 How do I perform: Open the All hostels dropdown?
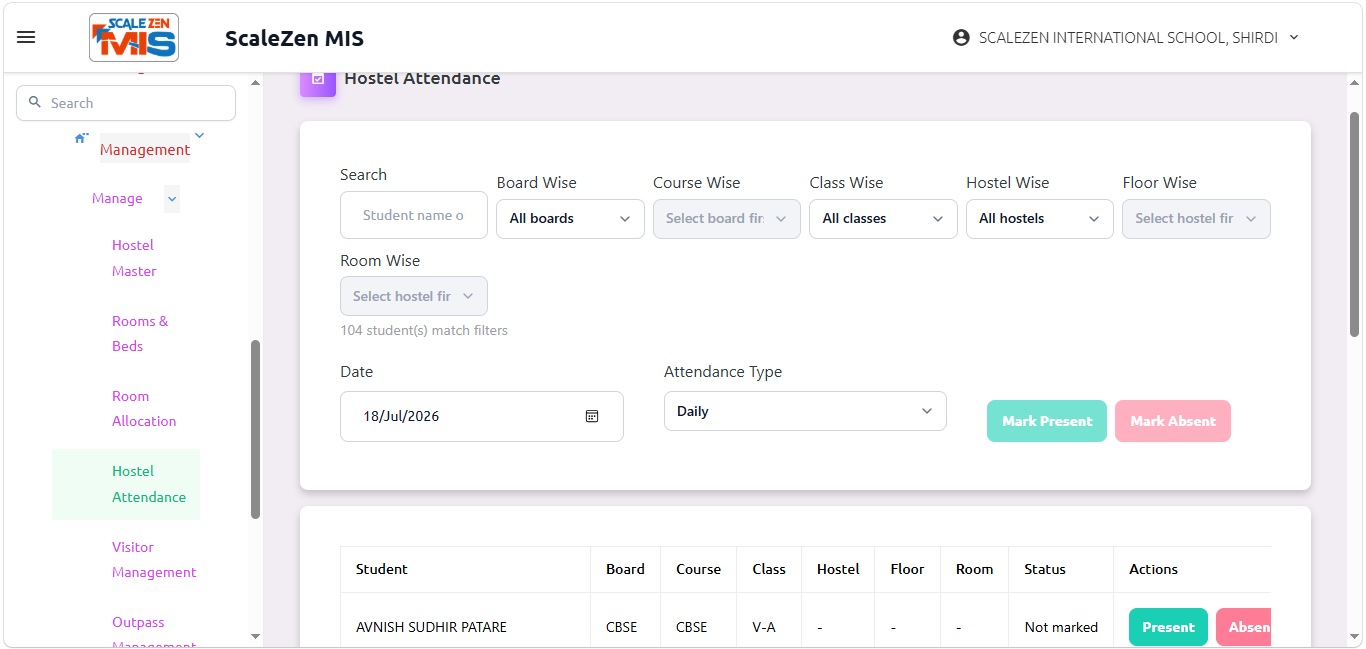pyautogui.click(x=1040, y=219)
